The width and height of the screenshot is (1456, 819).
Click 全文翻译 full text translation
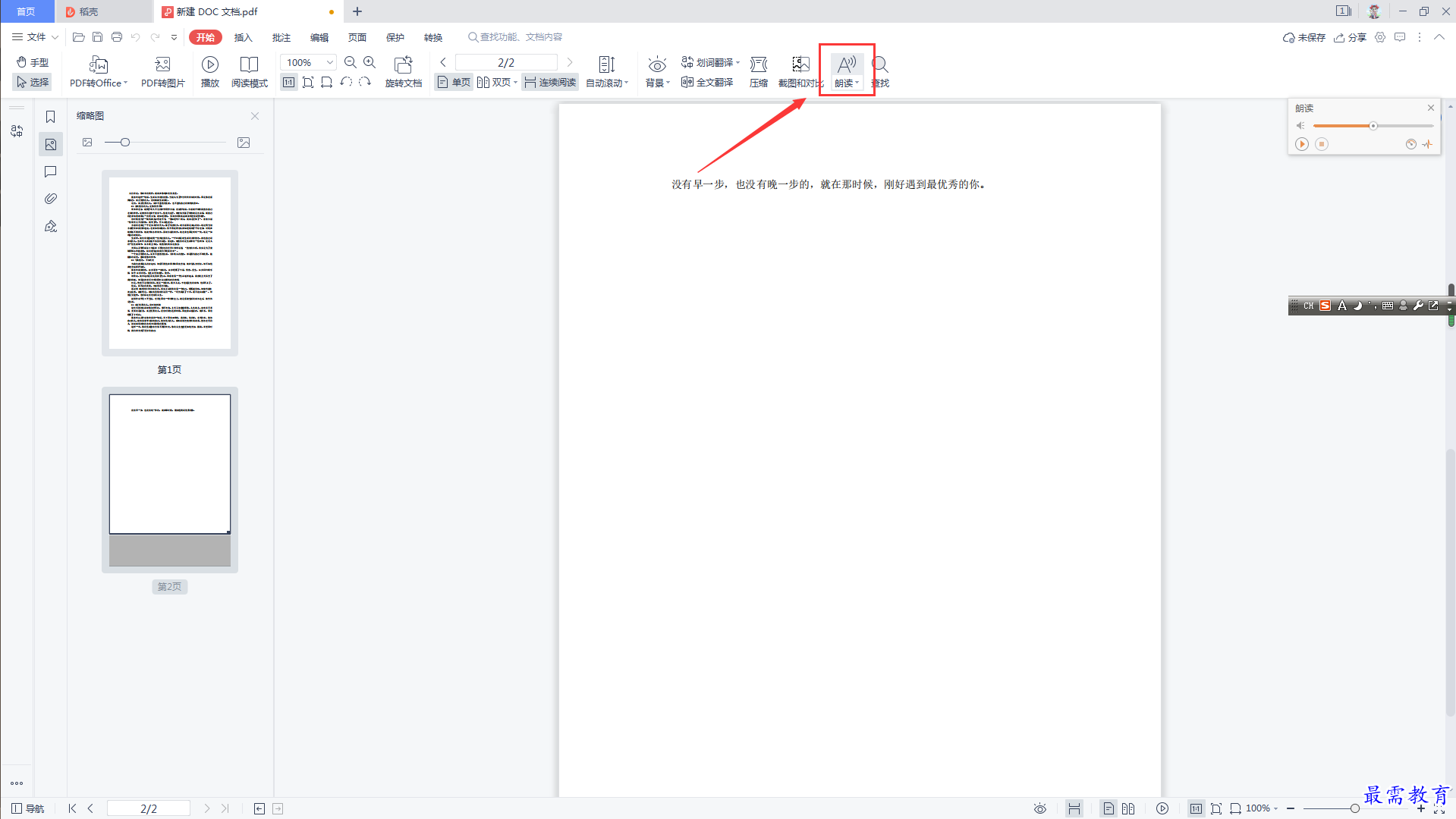tap(707, 82)
